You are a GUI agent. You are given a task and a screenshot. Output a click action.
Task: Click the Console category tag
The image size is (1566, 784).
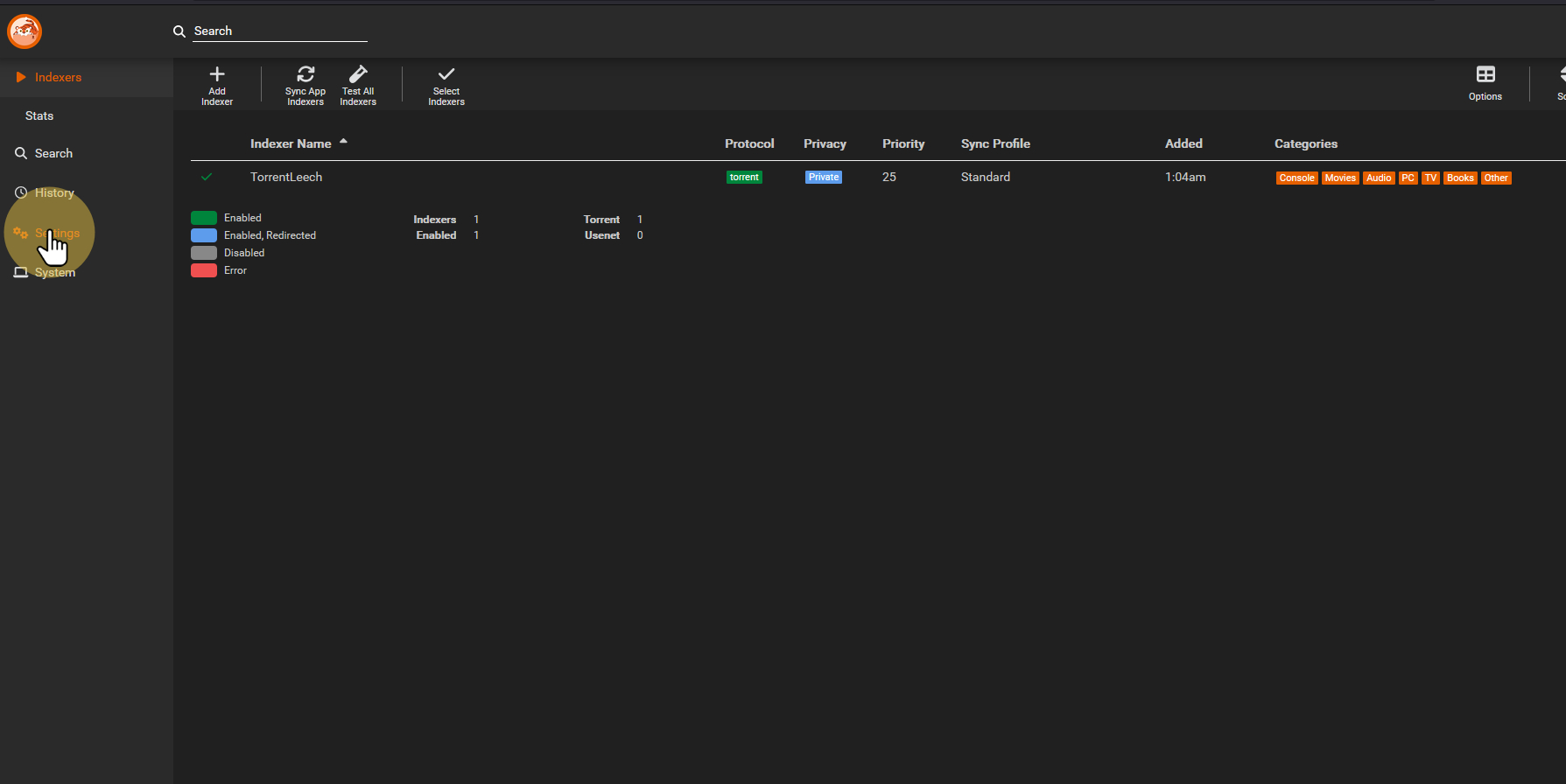(x=1296, y=178)
